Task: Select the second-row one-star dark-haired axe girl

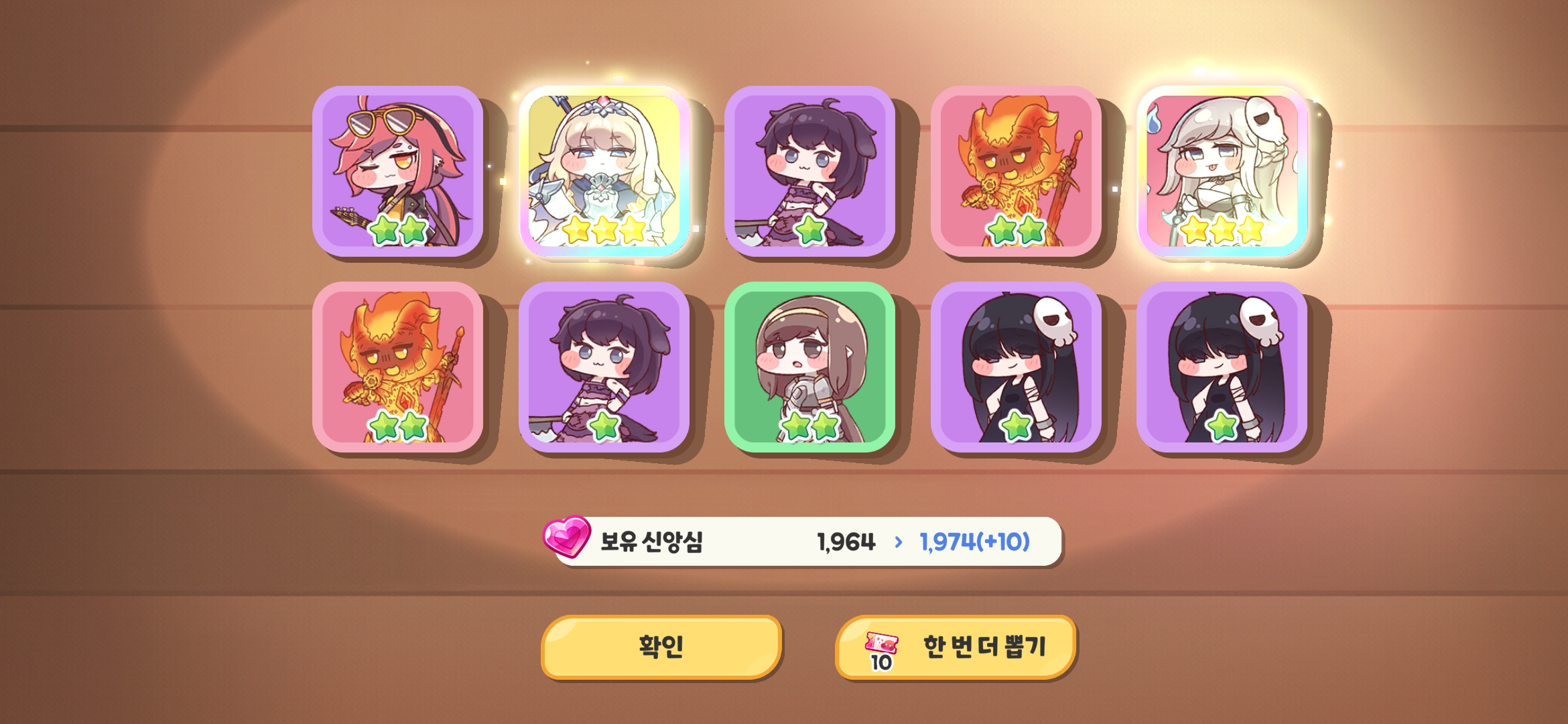Action: pos(604,367)
